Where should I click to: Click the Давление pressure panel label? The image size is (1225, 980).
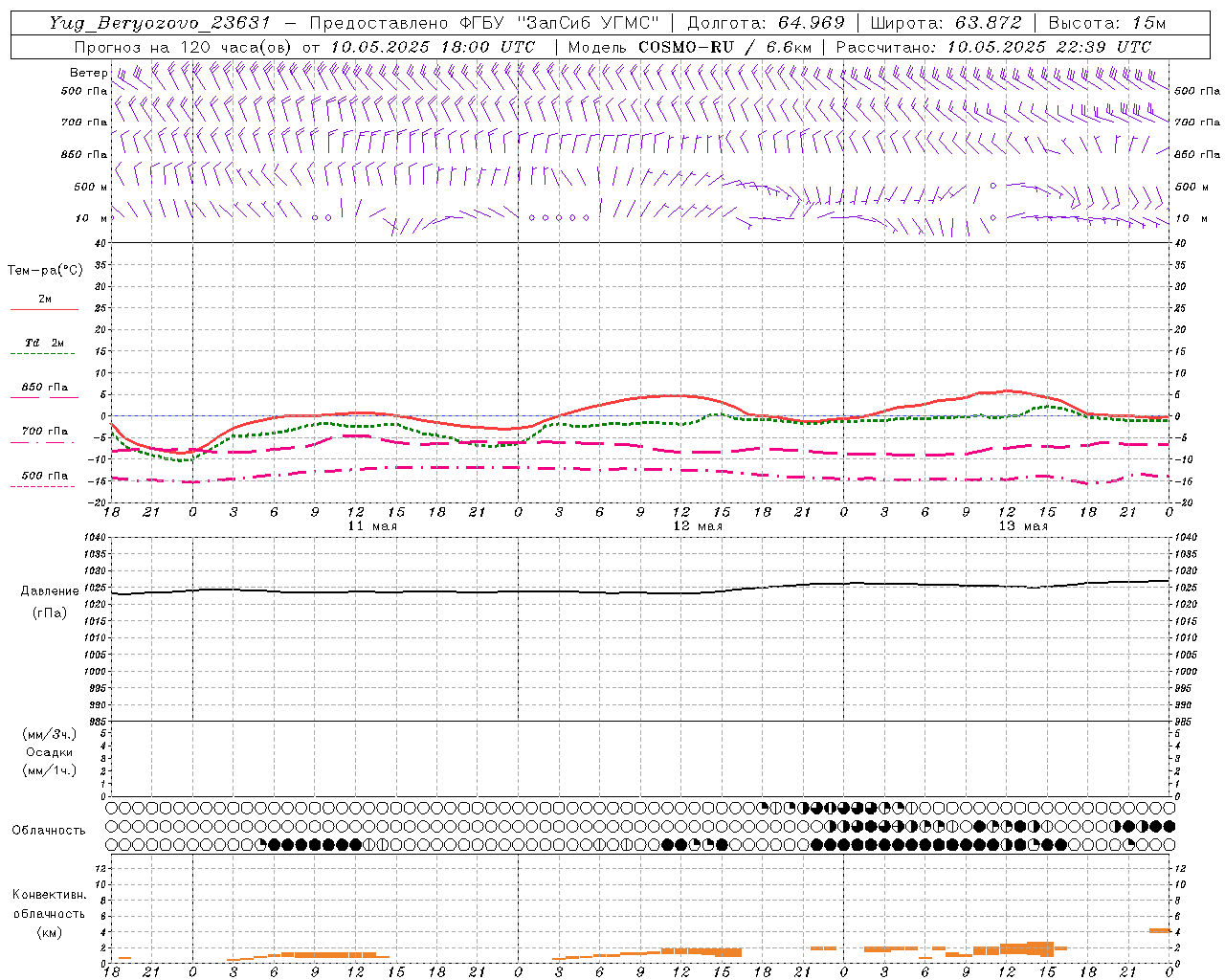point(49,591)
